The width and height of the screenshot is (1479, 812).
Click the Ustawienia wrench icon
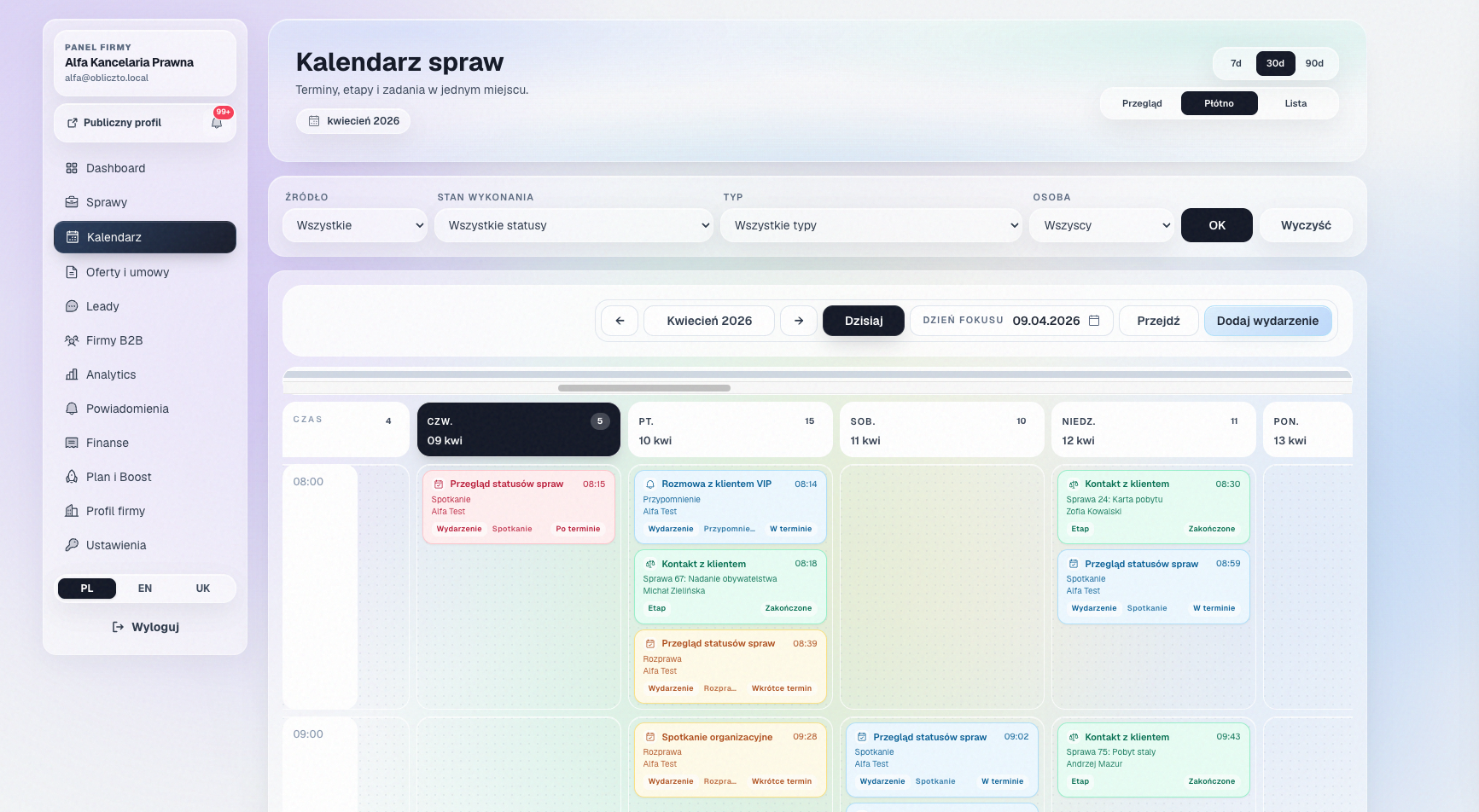(72, 545)
